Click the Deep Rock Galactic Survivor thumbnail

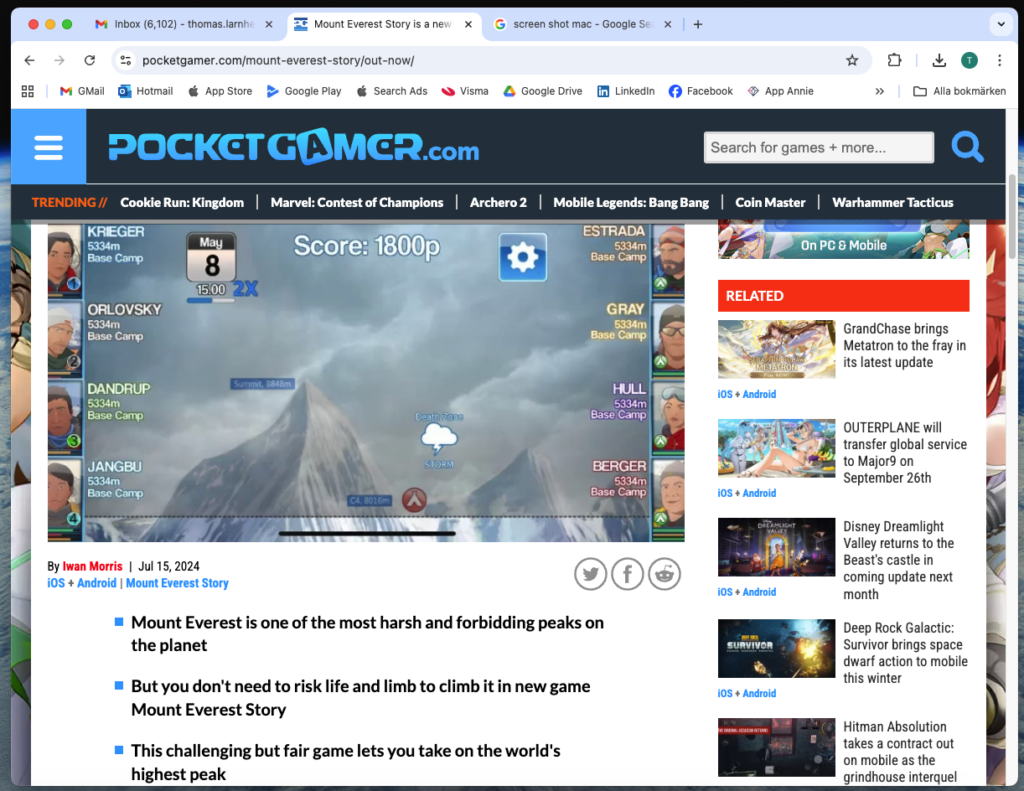pos(776,649)
